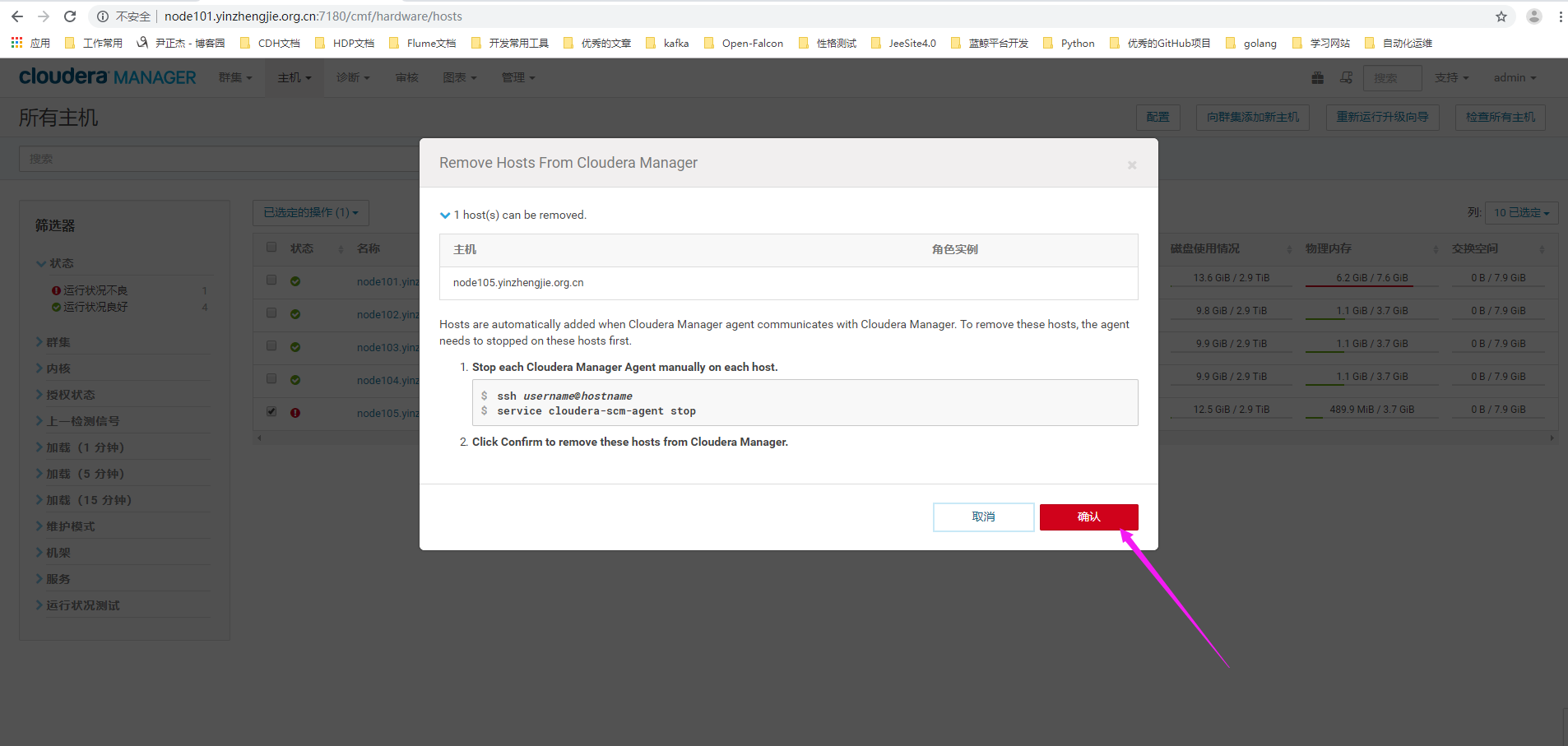
Task: Click 取消 to cancel host removal
Action: coord(984,517)
